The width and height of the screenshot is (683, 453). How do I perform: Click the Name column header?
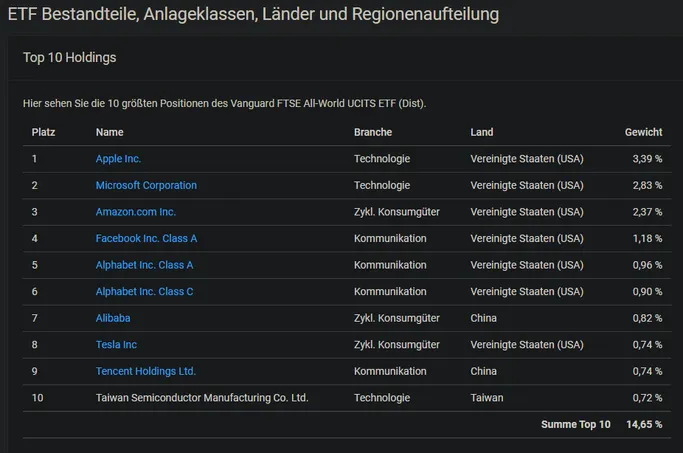pos(109,132)
